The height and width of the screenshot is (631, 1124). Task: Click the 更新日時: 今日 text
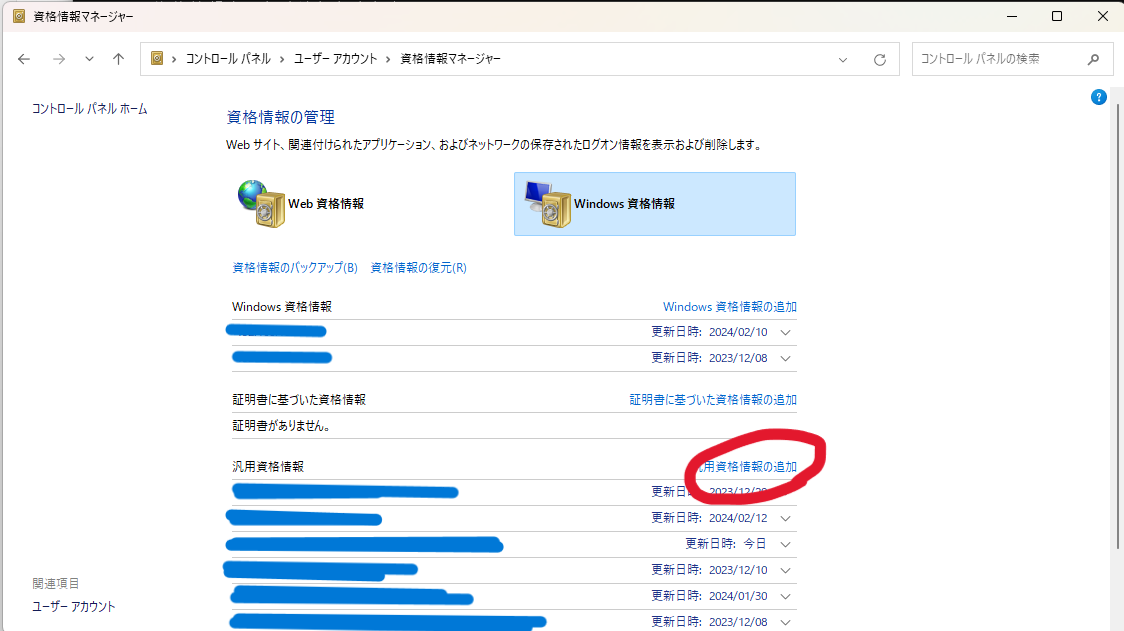click(x=726, y=544)
